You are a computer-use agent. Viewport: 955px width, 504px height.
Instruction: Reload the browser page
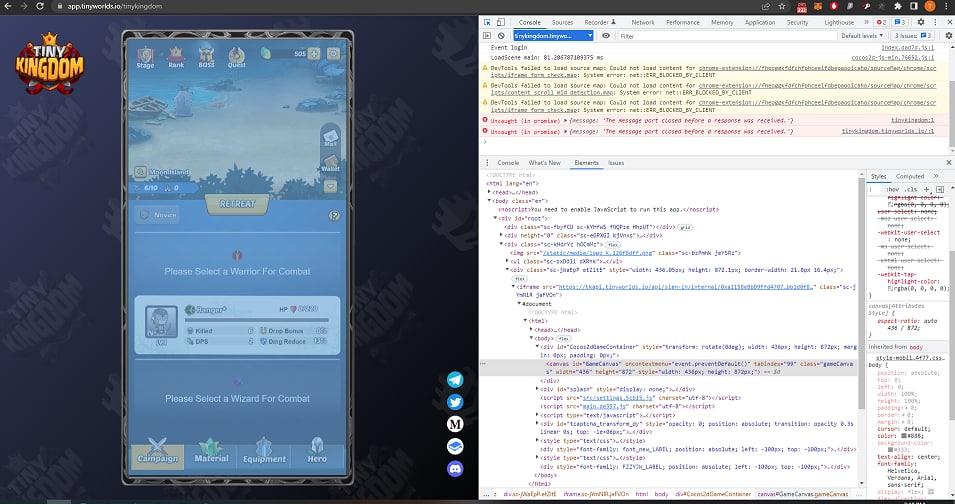pyautogui.click(x=40, y=6)
